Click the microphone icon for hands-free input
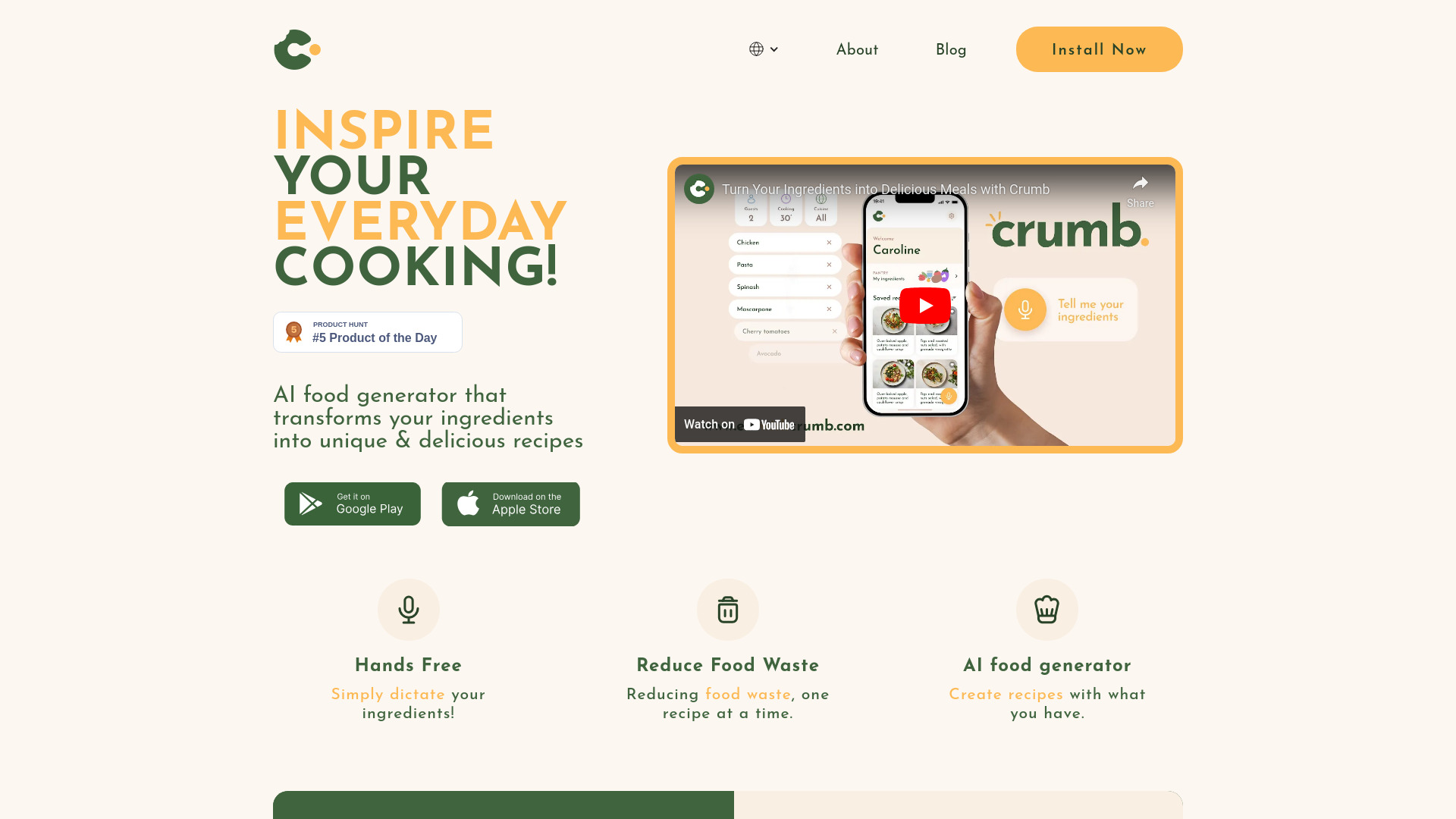 tap(408, 609)
